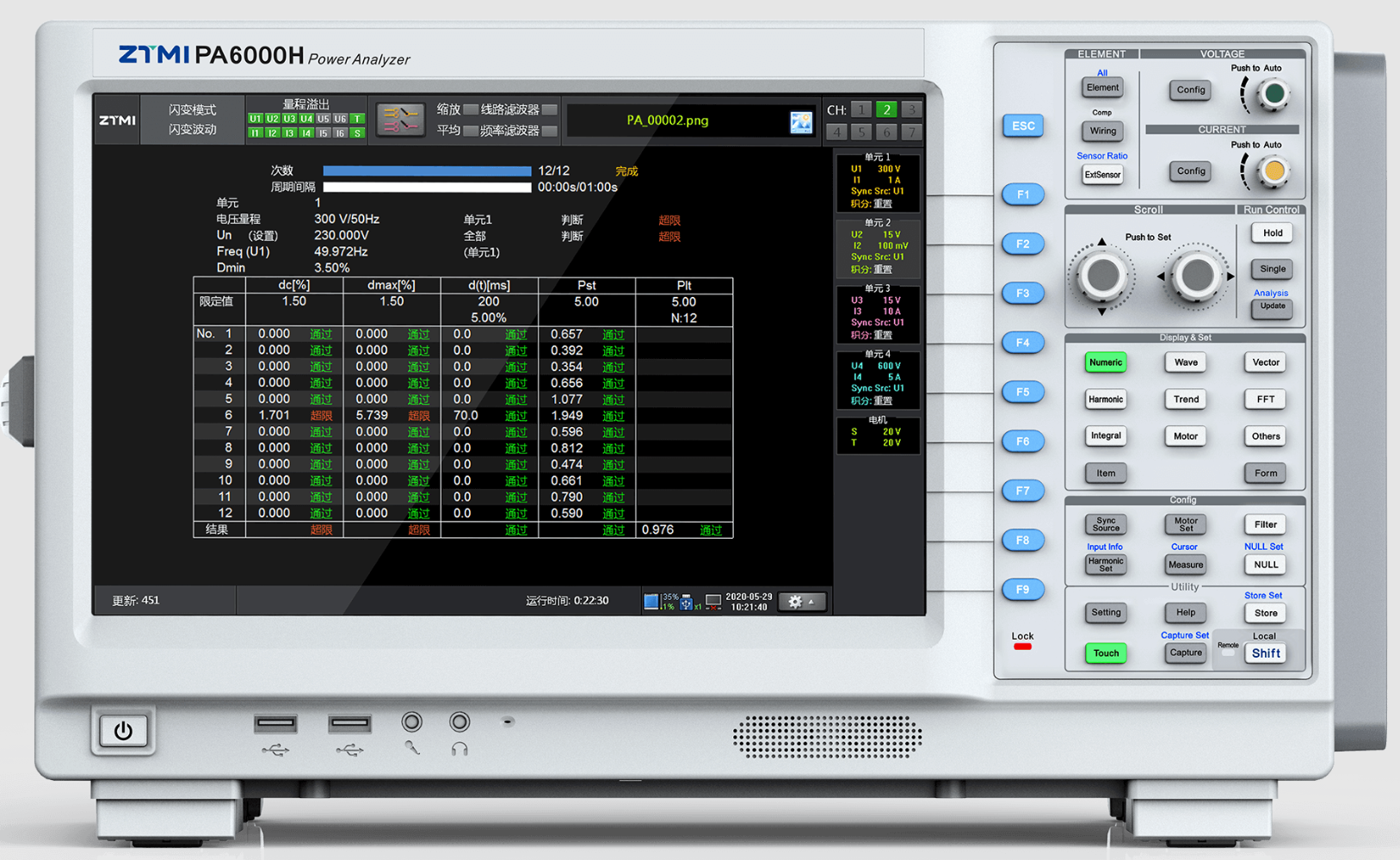The height and width of the screenshot is (860, 1400).
Task: Open the PA_00002.png image thumbnail icon
Action: pyautogui.click(x=801, y=122)
